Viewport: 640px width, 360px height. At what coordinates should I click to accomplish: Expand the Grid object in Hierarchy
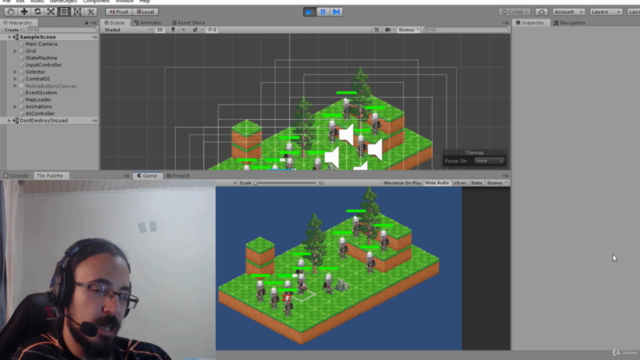15,51
